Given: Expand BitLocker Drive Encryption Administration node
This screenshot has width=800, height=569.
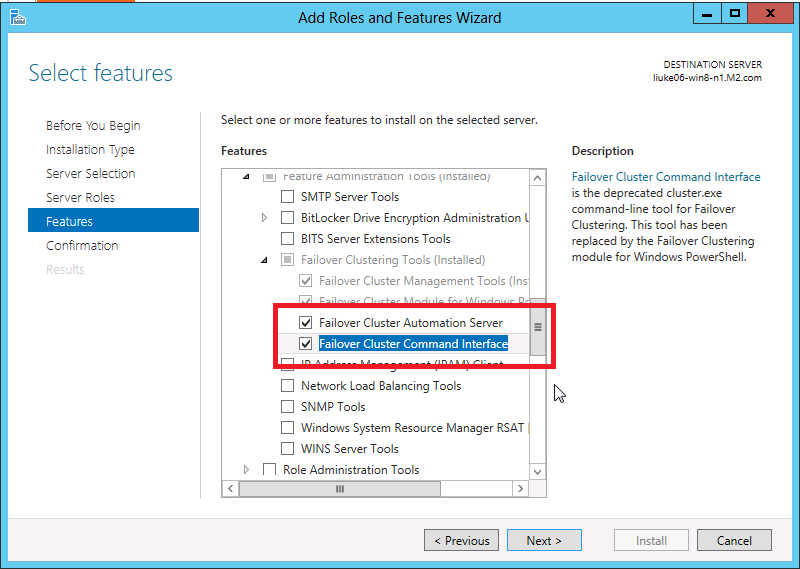Looking at the screenshot, I should [x=265, y=218].
